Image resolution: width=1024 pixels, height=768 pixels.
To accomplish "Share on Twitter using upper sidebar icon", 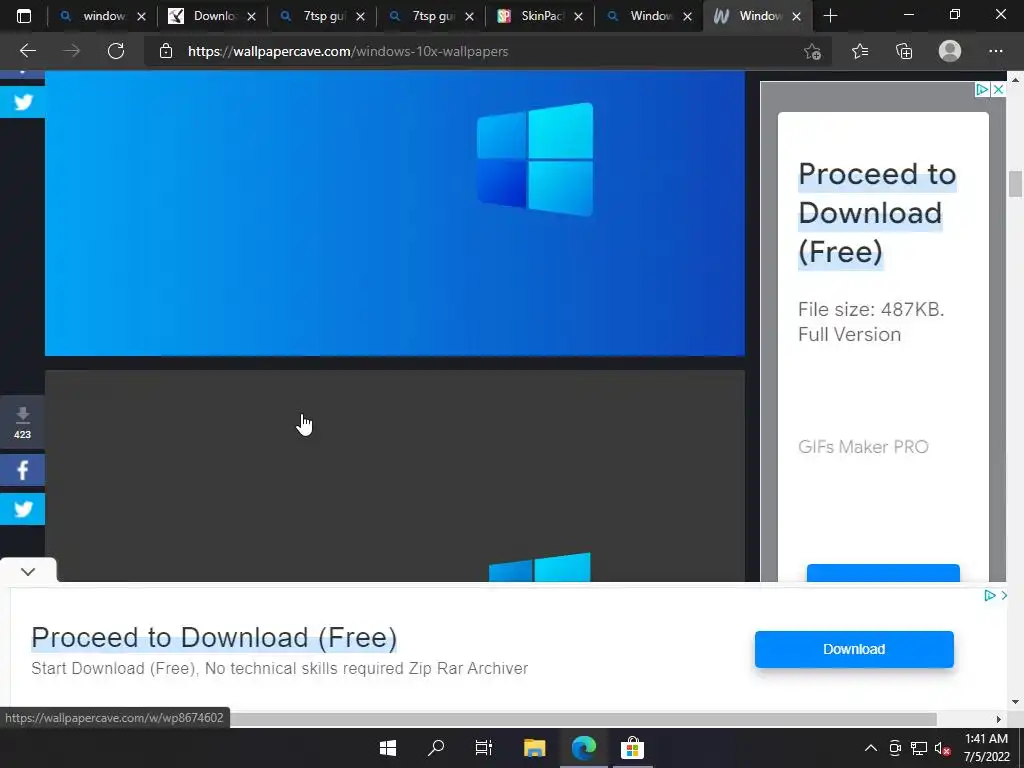I will pyautogui.click(x=23, y=103).
